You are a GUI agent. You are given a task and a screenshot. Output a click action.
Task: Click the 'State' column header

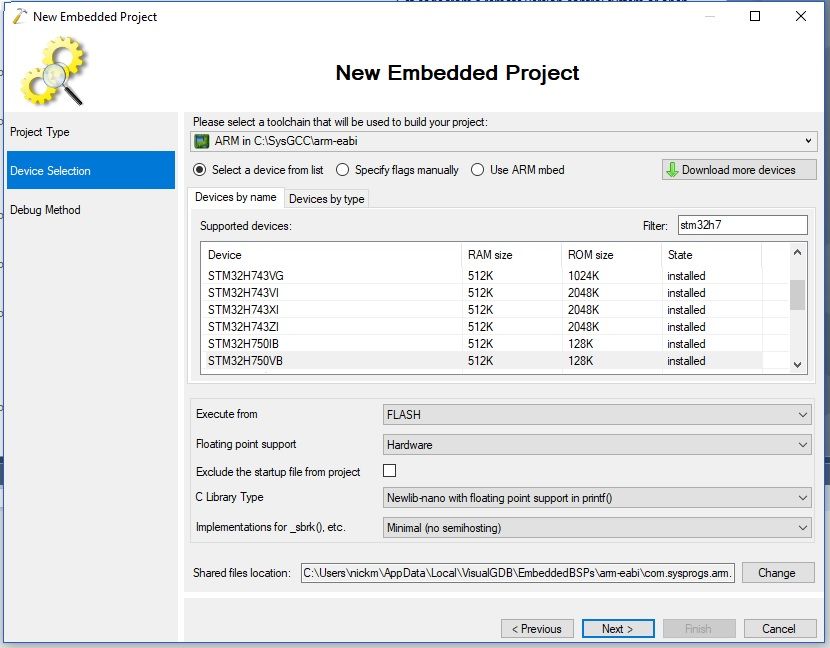click(711, 255)
